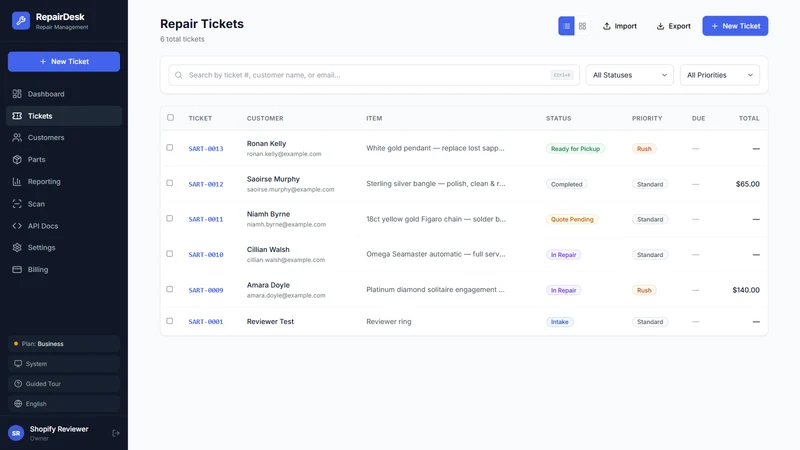Click customer name Ronan Kelly
This screenshot has height=450, width=800.
pyautogui.click(x=266, y=144)
